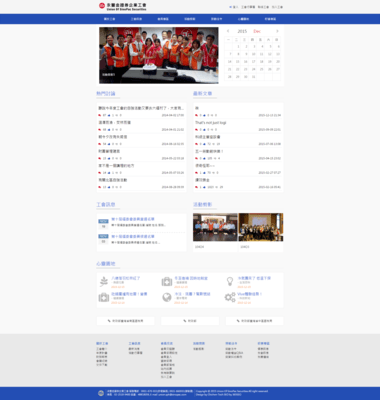This screenshot has height=400, width=380.
Task: Click the 2015 year label in calendar
Action: coord(242,31)
